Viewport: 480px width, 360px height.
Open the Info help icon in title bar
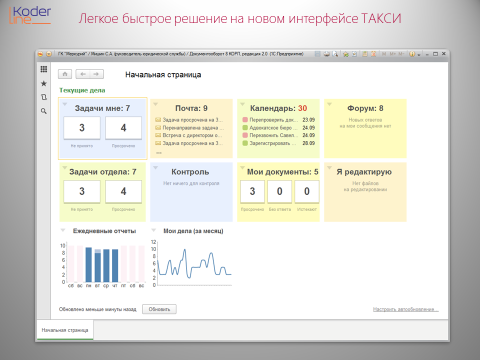(x=412, y=54)
